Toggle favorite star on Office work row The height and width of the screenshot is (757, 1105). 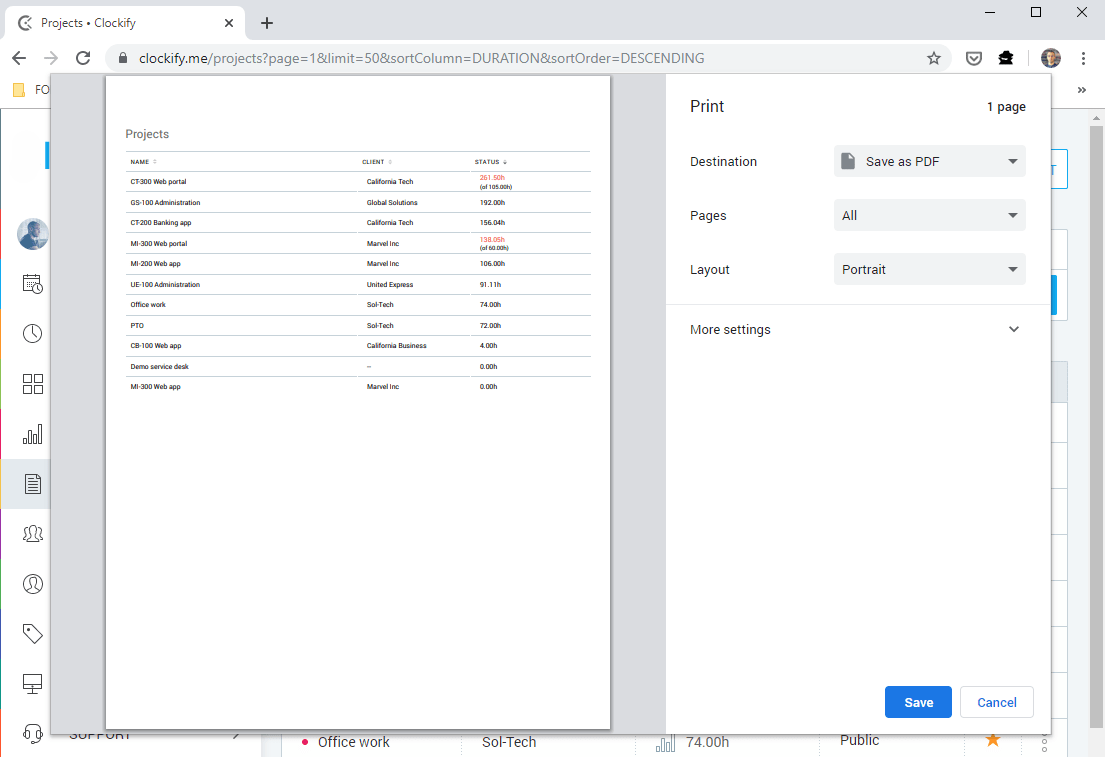click(x=992, y=740)
